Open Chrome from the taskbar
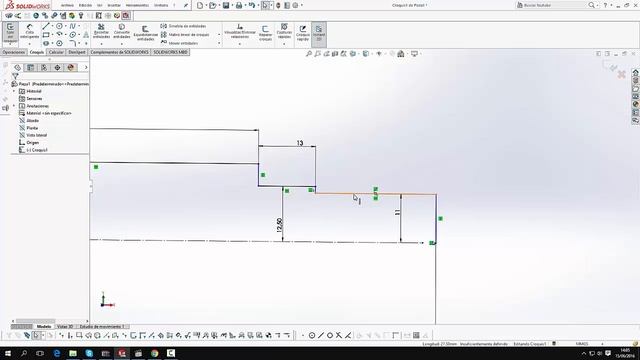Image resolution: width=640 pixels, height=360 pixels. click(x=154, y=353)
